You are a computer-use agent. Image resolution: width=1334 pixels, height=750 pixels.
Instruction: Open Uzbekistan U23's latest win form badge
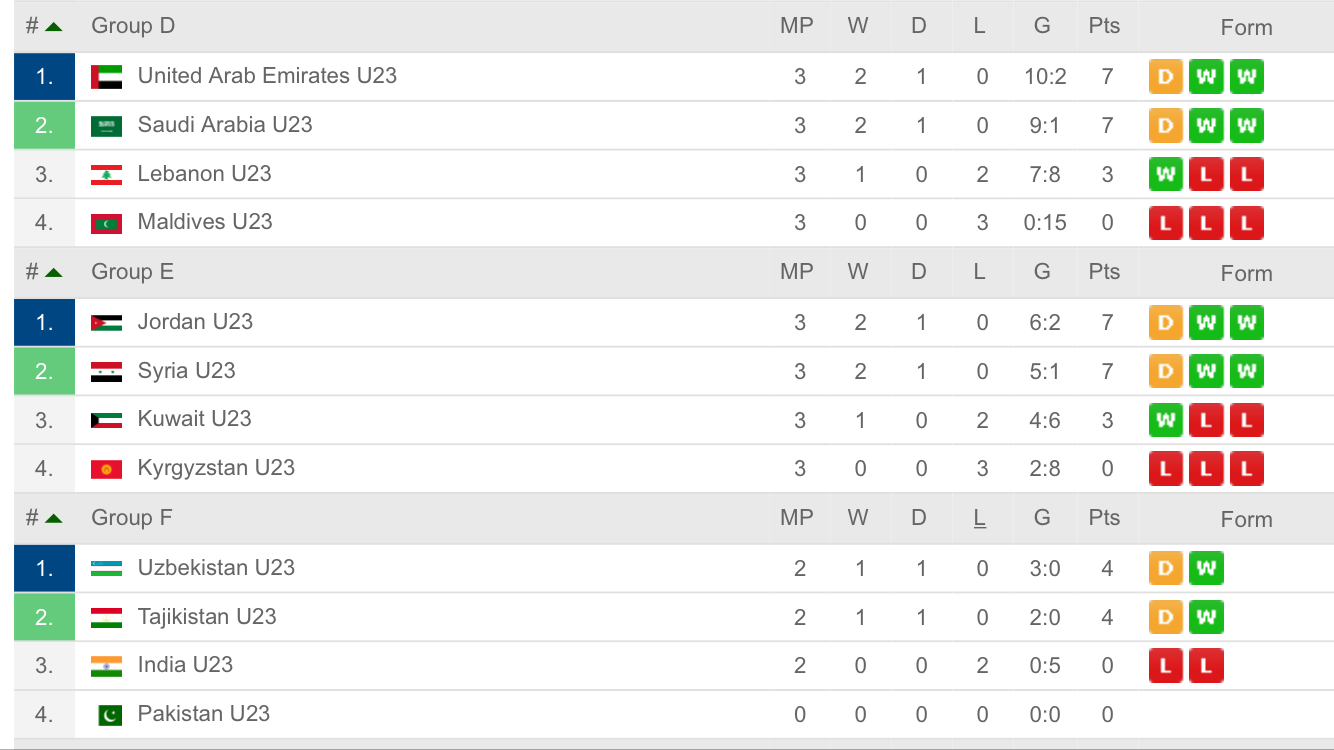tap(1206, 568)
